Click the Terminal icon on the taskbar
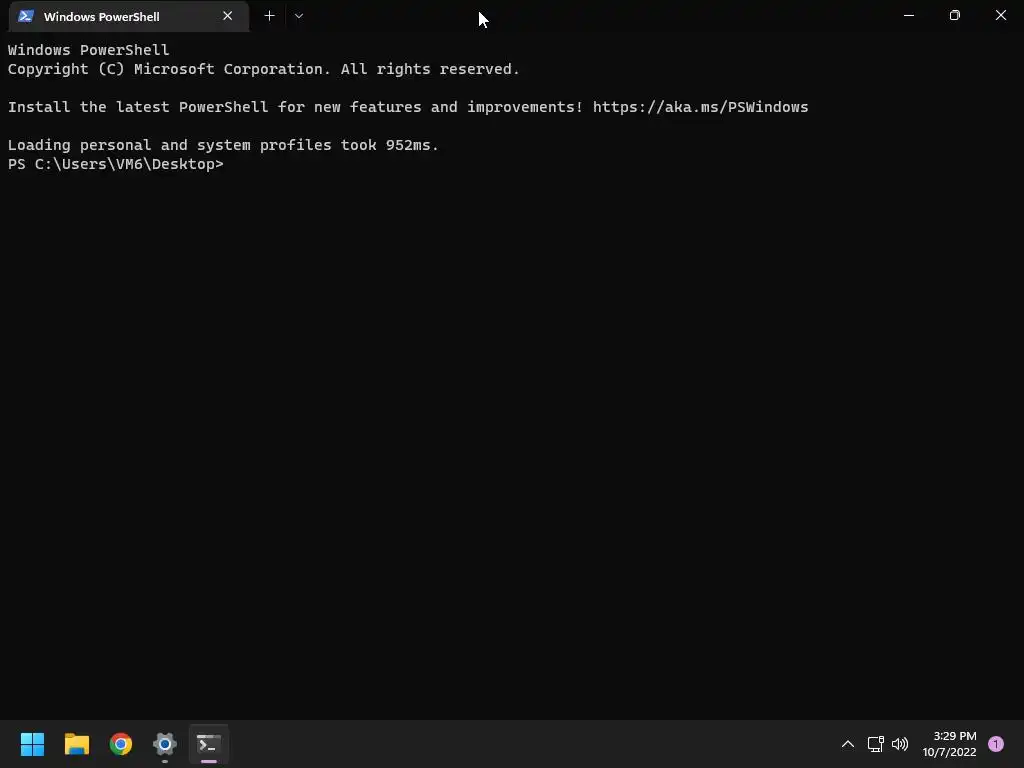The width and height of the screenshot is (1024, 768). click(209, 744)
